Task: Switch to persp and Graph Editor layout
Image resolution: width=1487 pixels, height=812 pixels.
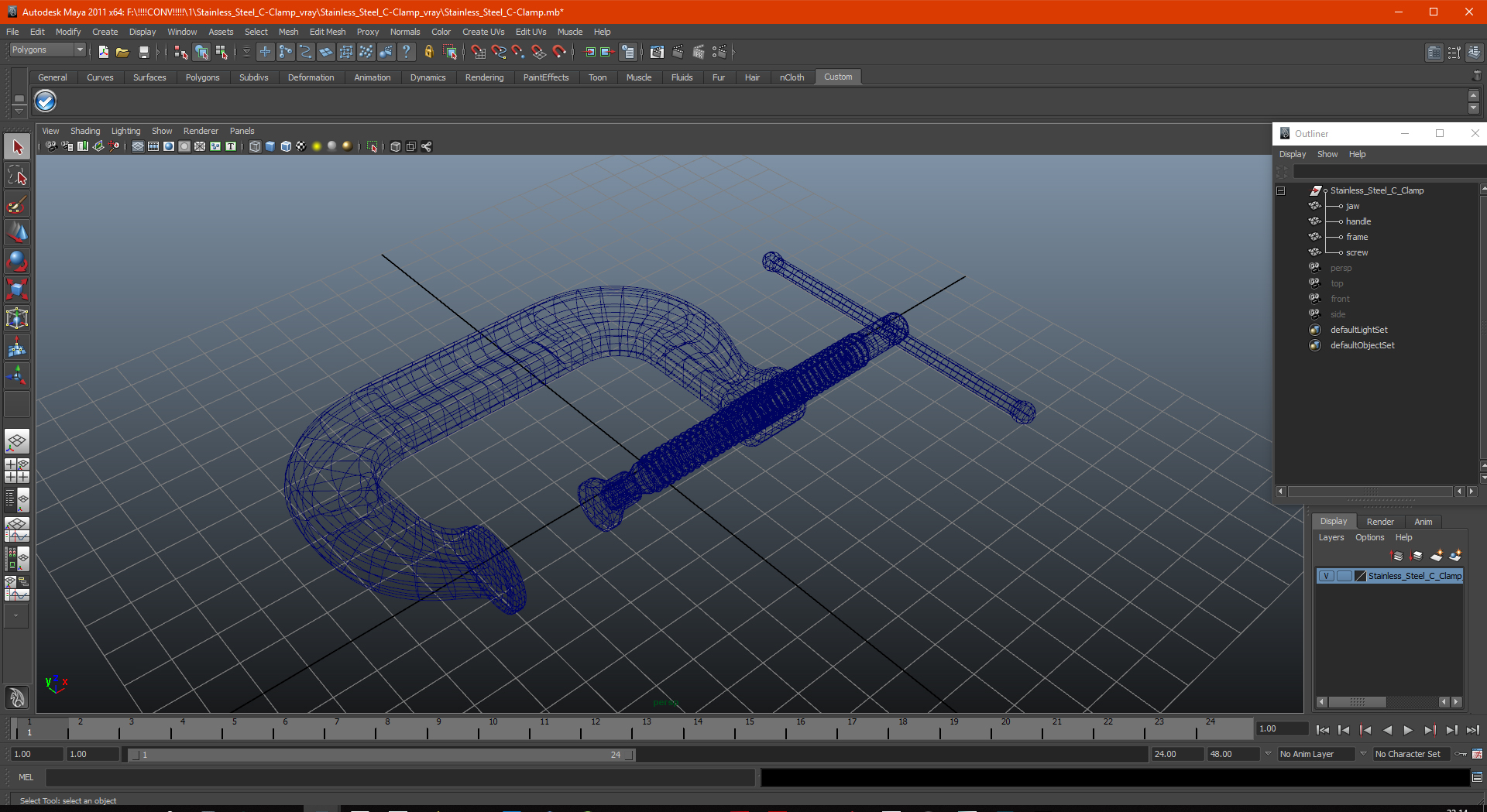Action: (x=17, y=529)
